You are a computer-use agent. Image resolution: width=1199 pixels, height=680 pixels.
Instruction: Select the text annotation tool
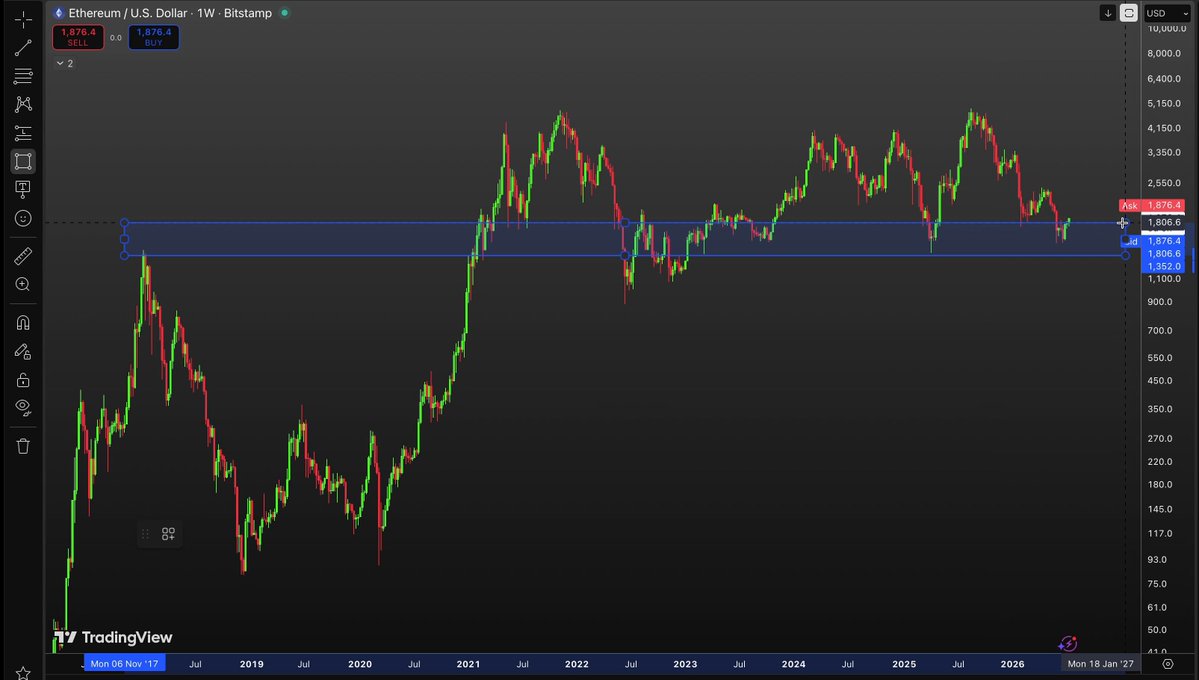pos(23,189)
